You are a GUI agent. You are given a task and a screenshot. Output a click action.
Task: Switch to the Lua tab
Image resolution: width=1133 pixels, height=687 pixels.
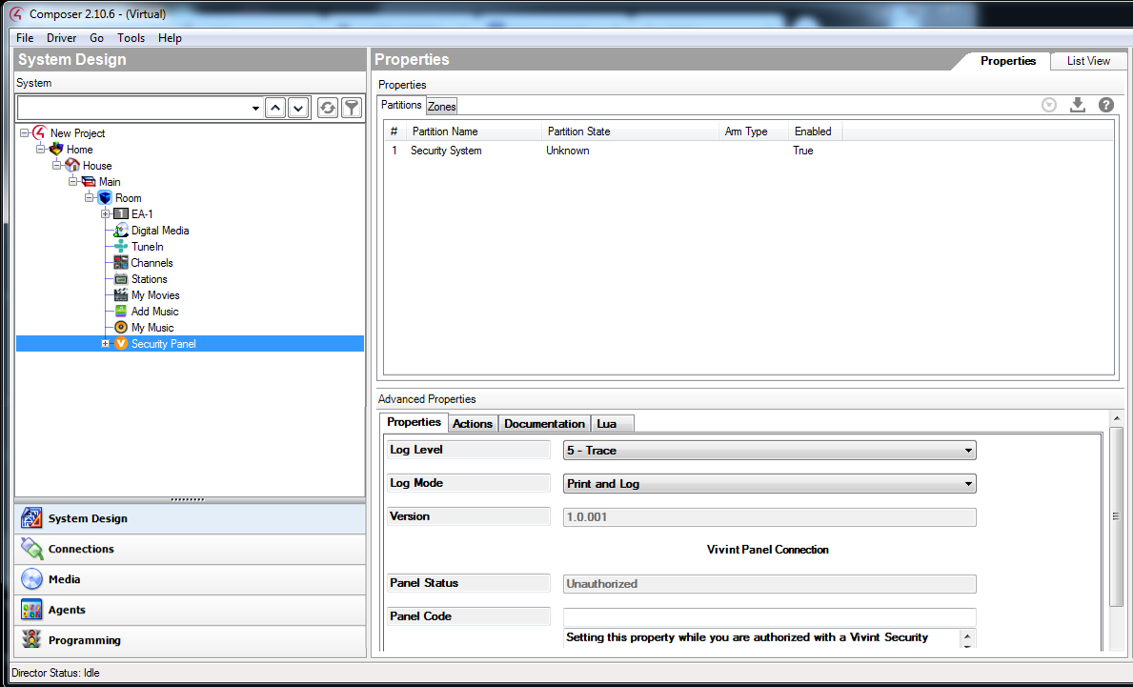coord(607,424)
